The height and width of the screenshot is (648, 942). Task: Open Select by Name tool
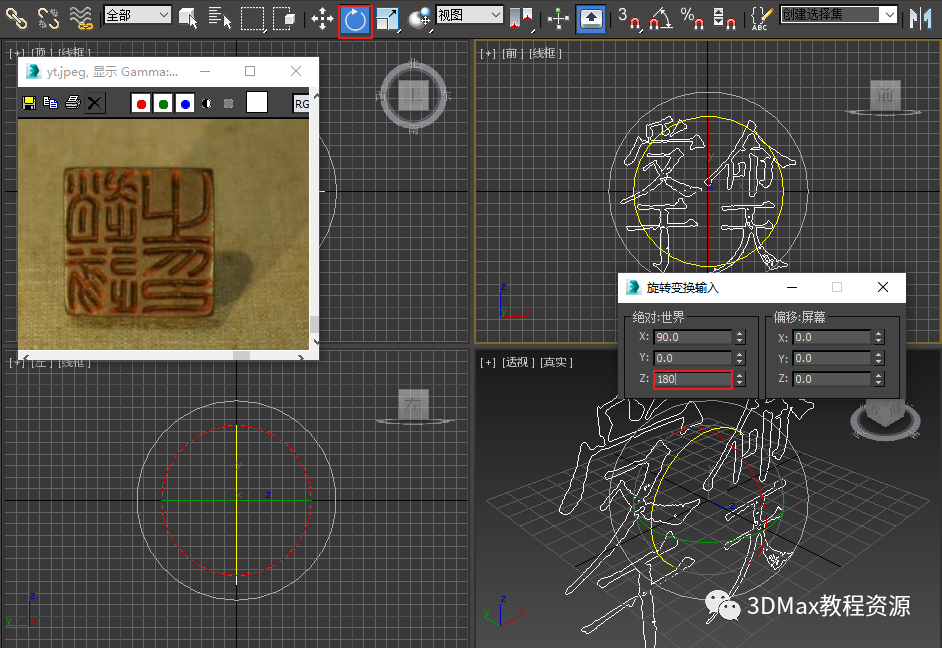(219, 19)
